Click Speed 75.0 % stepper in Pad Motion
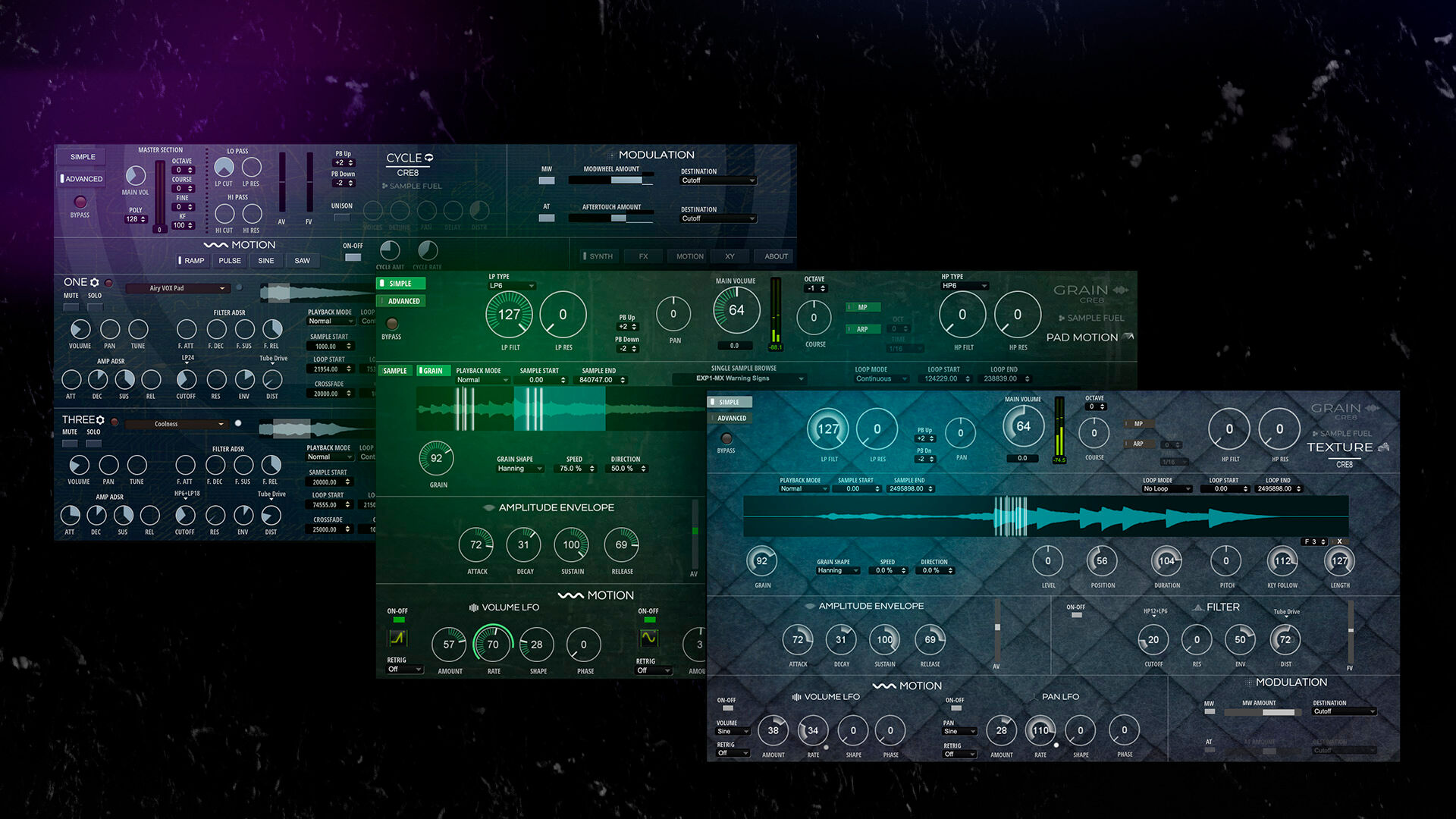This screenshot has height=819, width=1456. (577, 469)
